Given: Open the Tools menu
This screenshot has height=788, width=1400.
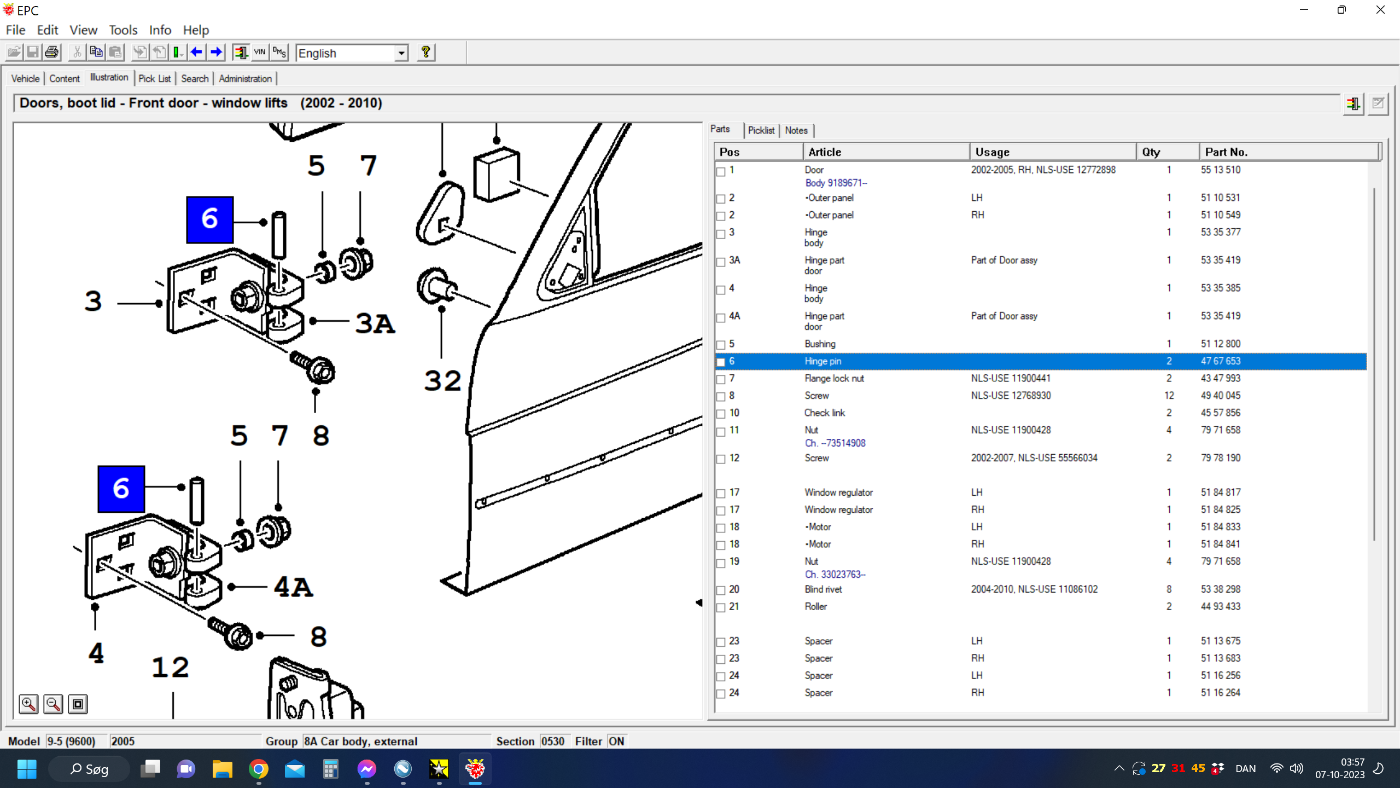Looking at the screenshot, I should [123, 30].
